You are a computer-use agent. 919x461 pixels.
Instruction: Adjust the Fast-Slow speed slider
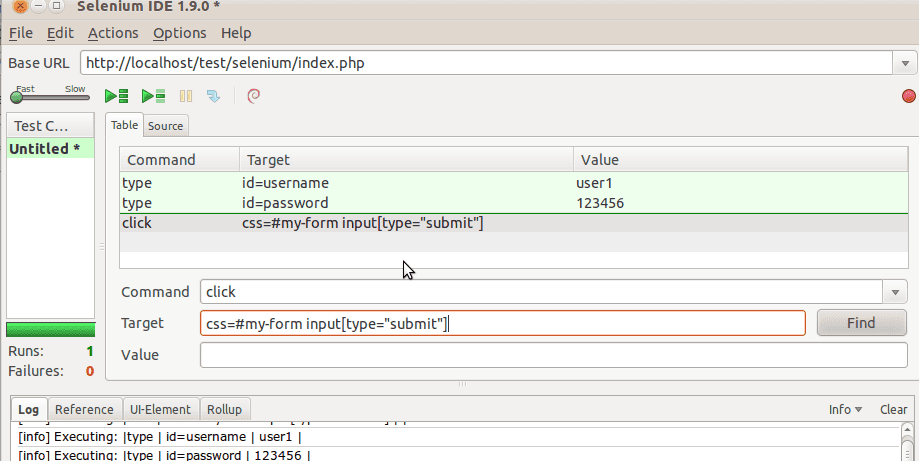pos(50,97)
